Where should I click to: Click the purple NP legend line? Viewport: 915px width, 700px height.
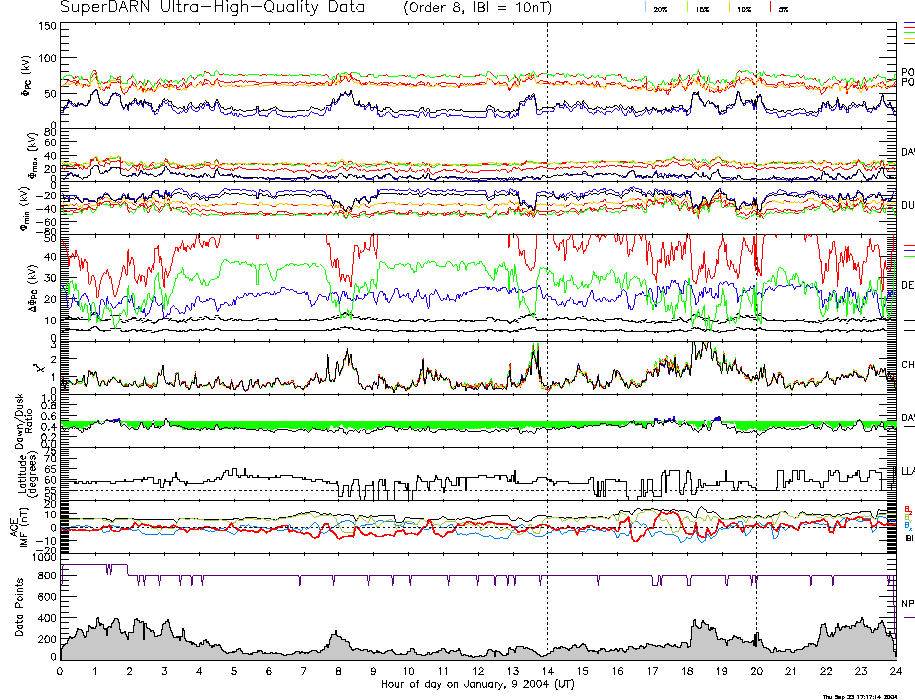(909, 617)
